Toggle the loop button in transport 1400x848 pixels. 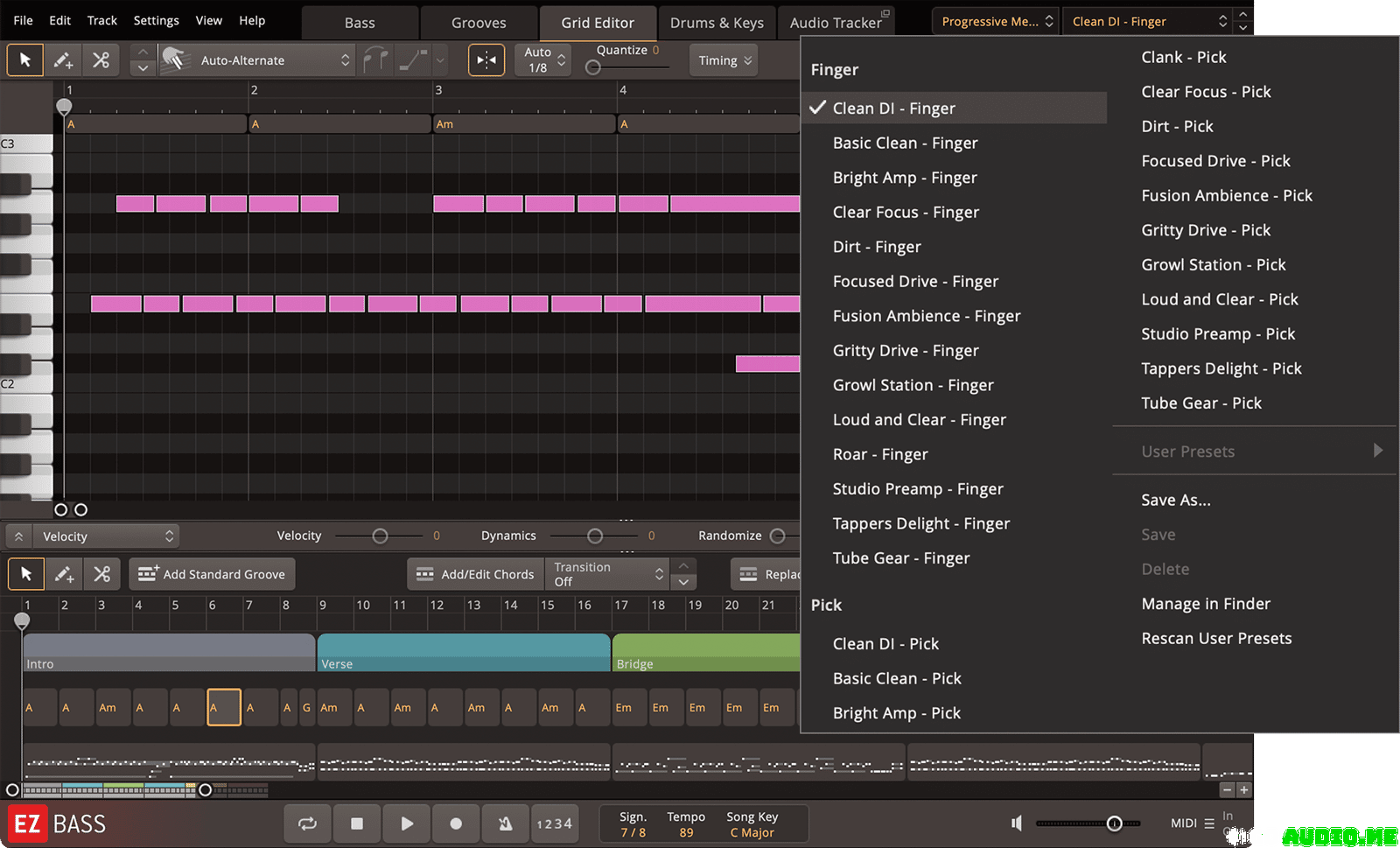[307, 823]
